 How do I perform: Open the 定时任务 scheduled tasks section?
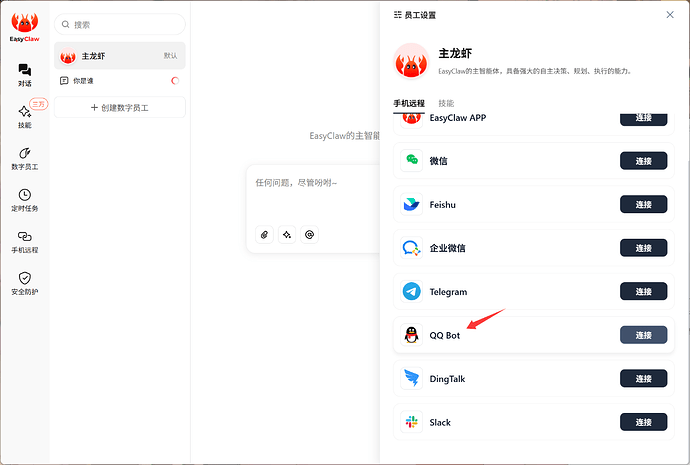pos(25,200)
